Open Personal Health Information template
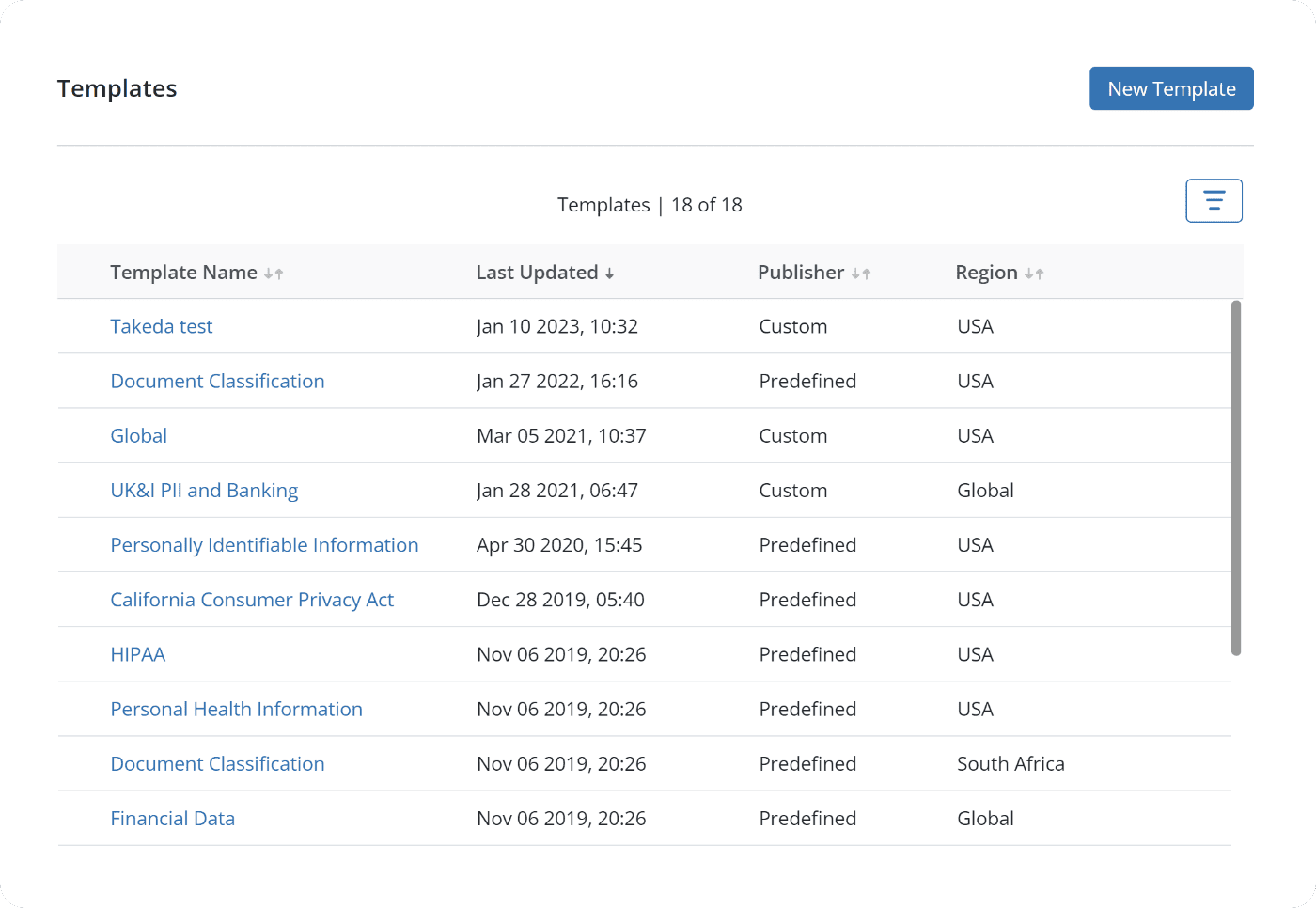Screen dimensions: 1316x908 click(236, 709)
